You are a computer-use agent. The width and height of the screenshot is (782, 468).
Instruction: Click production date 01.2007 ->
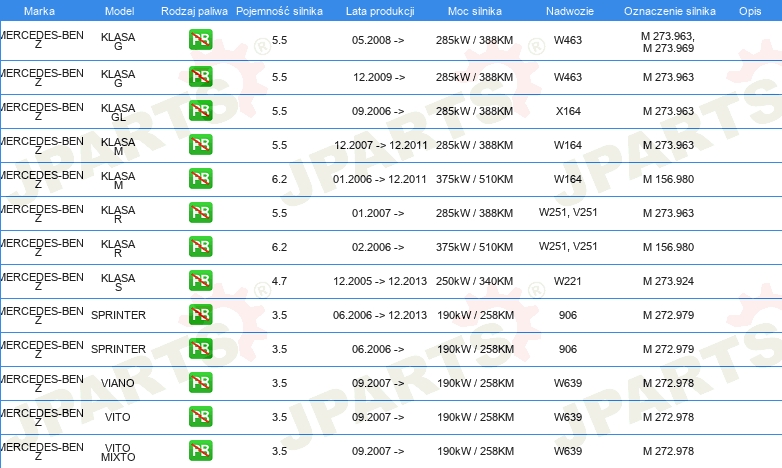[x=378, y=213]
